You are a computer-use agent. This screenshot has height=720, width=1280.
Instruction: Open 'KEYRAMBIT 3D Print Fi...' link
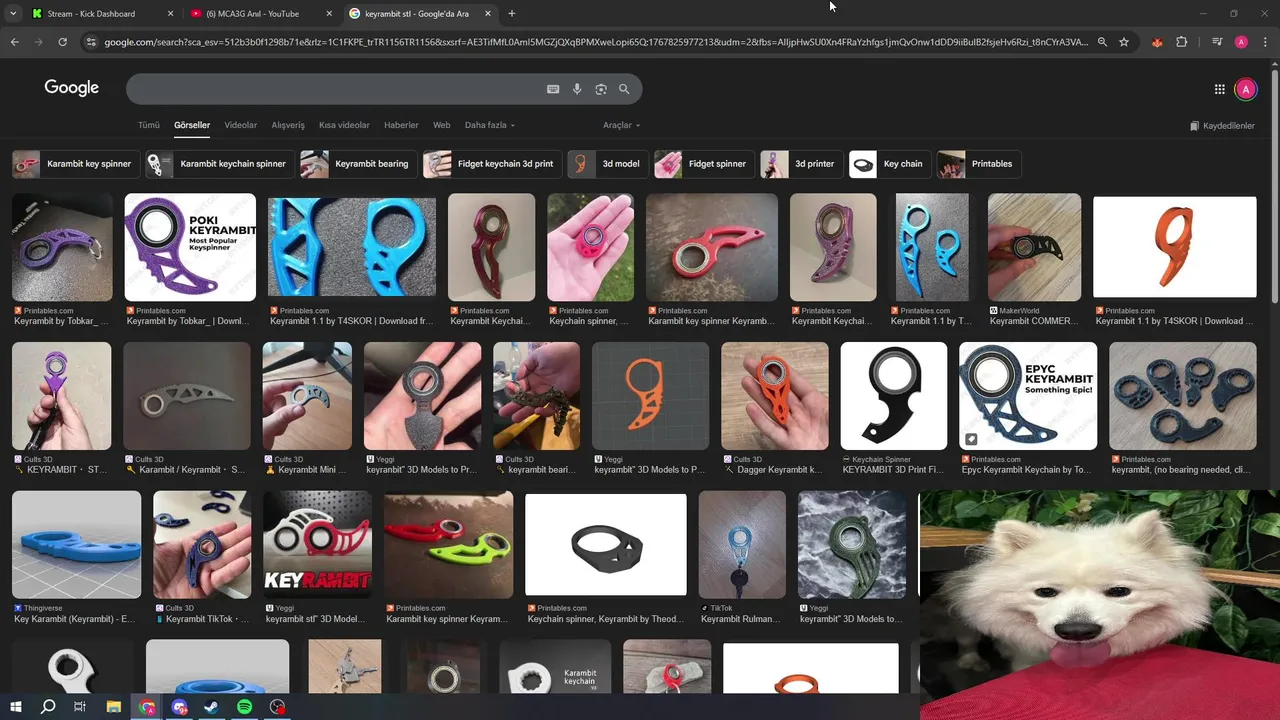893,469
